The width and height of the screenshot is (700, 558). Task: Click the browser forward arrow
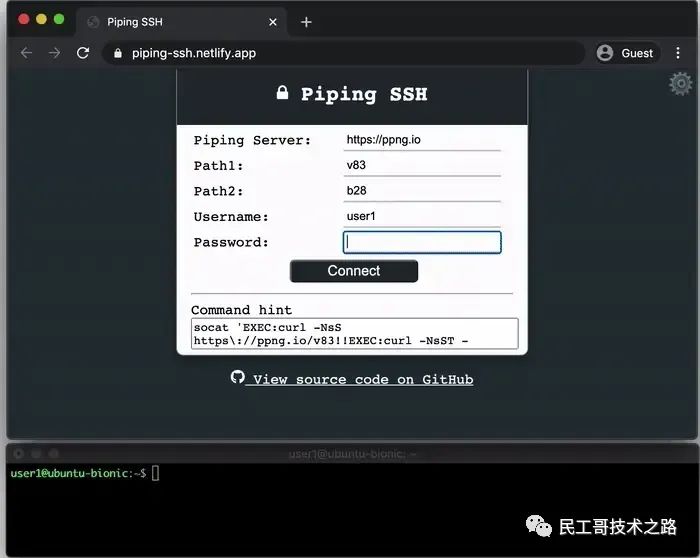(54, 53)
